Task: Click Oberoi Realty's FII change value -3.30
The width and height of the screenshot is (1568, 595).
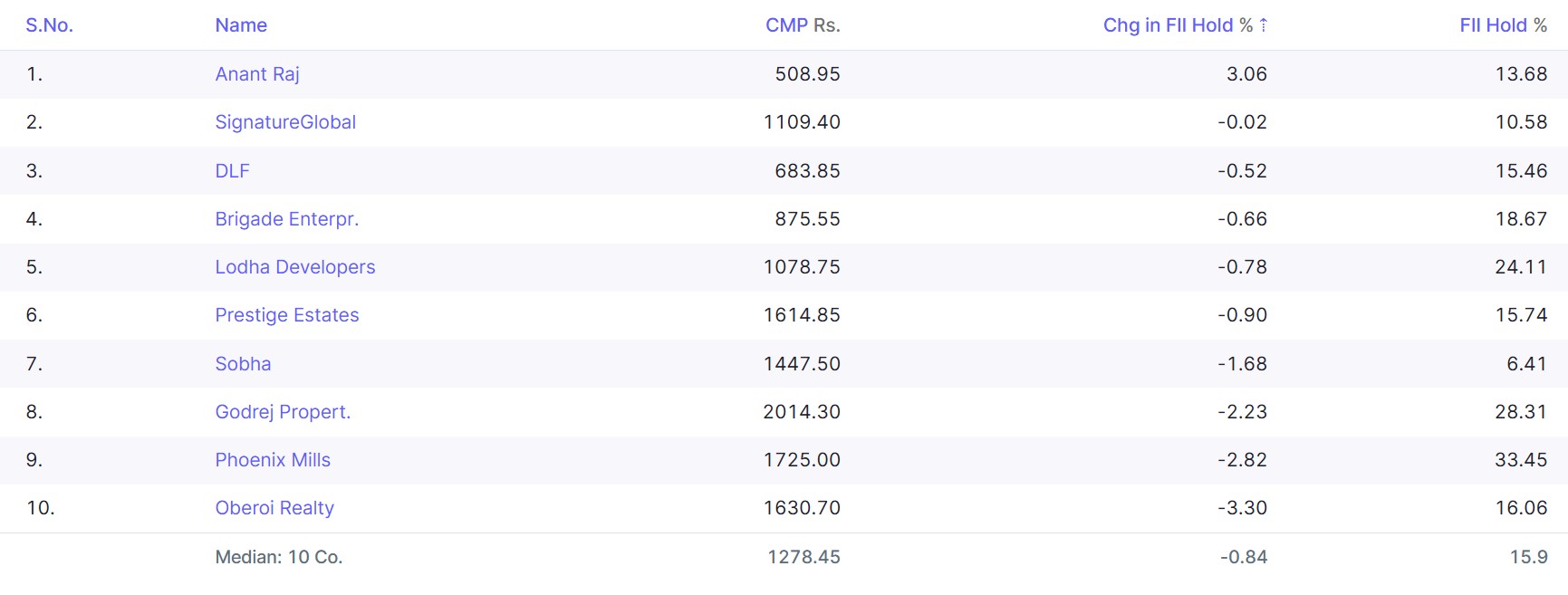Action: coord(1242,508)
